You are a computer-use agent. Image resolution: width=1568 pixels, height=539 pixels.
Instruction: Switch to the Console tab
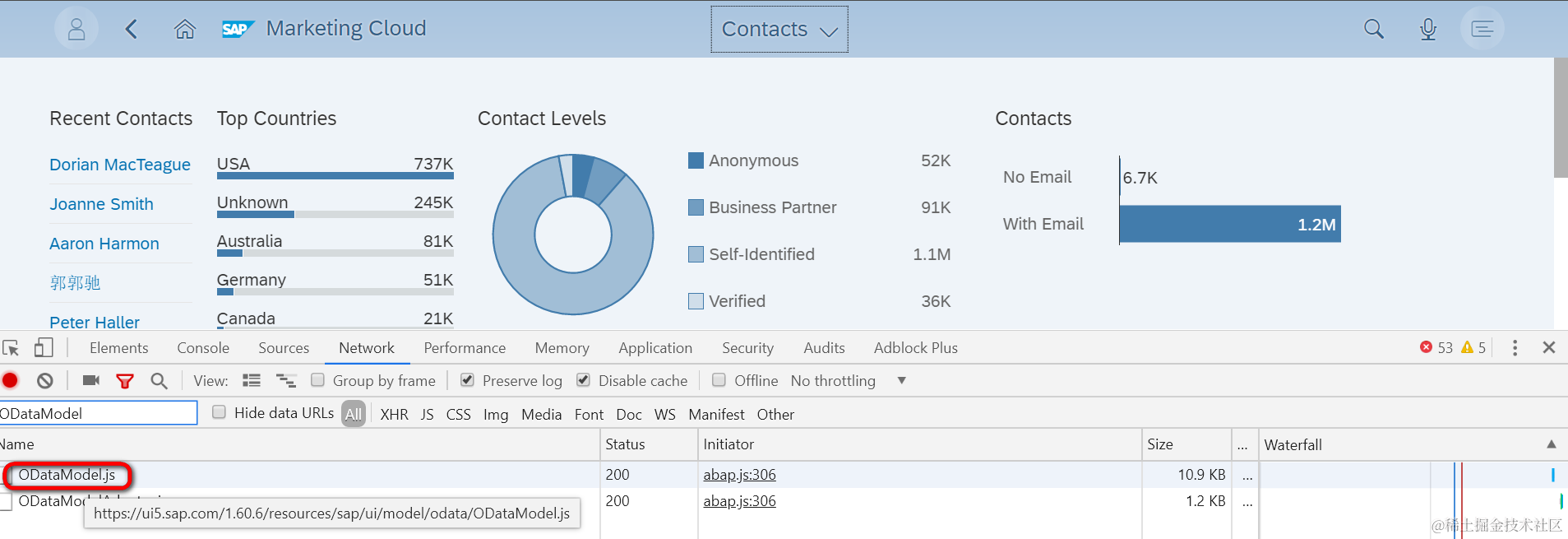coord(203,348)
